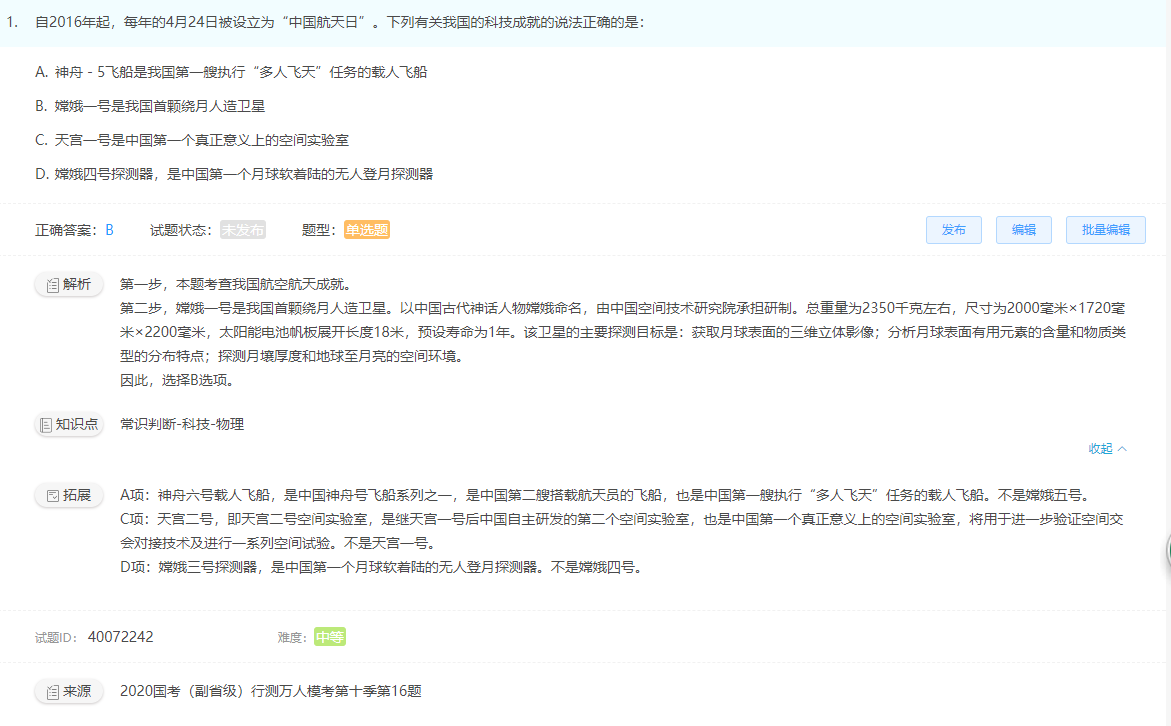
Task: Click the 知识点 icon label
Action: 69,424
